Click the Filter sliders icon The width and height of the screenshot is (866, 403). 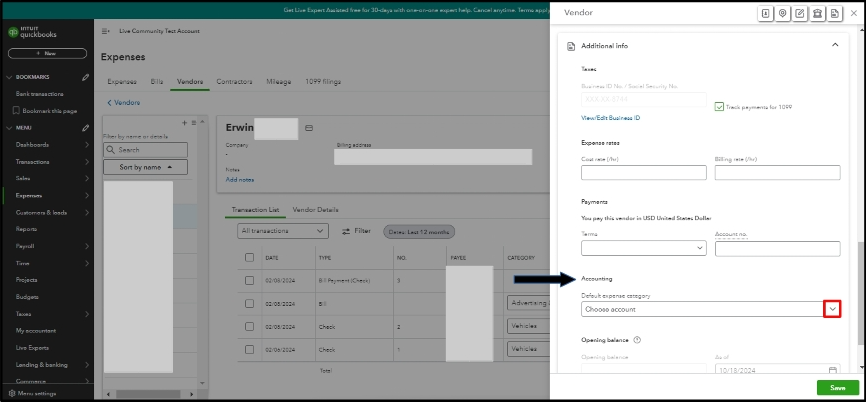[346, 231]
